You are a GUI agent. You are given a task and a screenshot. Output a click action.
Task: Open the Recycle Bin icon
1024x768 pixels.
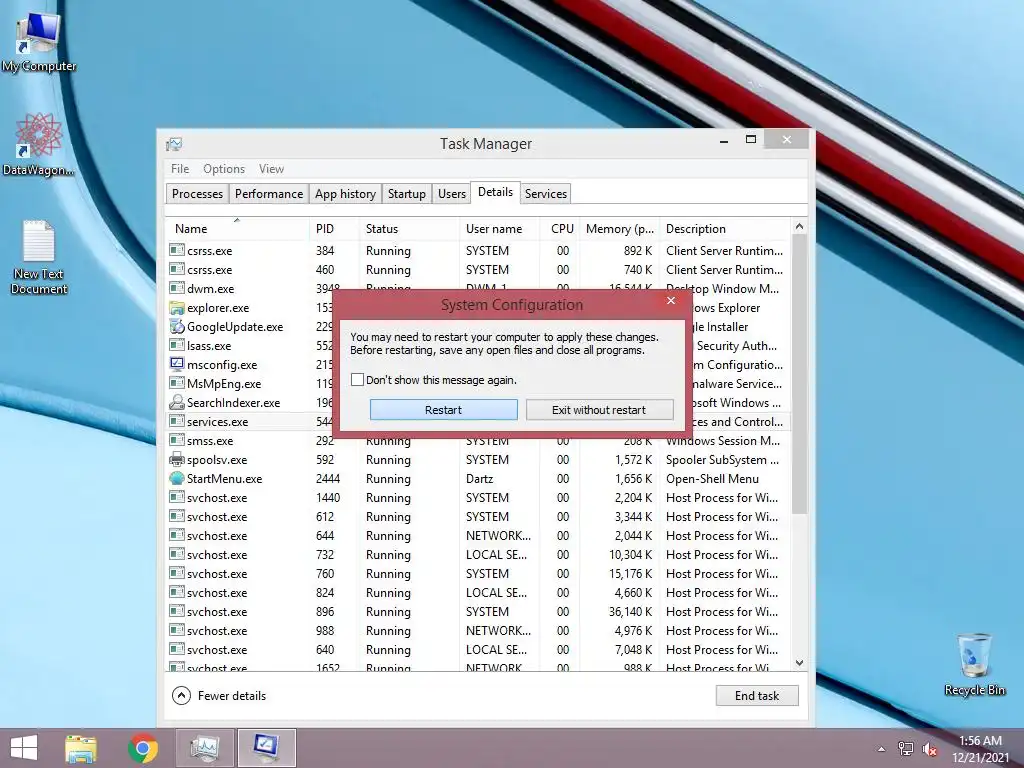[974, 664]
